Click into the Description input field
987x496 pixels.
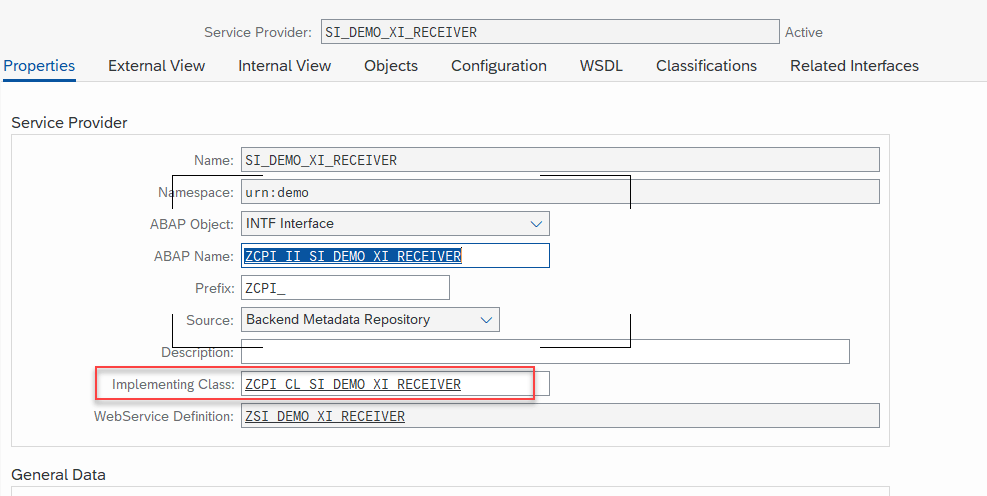pos(544,352)
